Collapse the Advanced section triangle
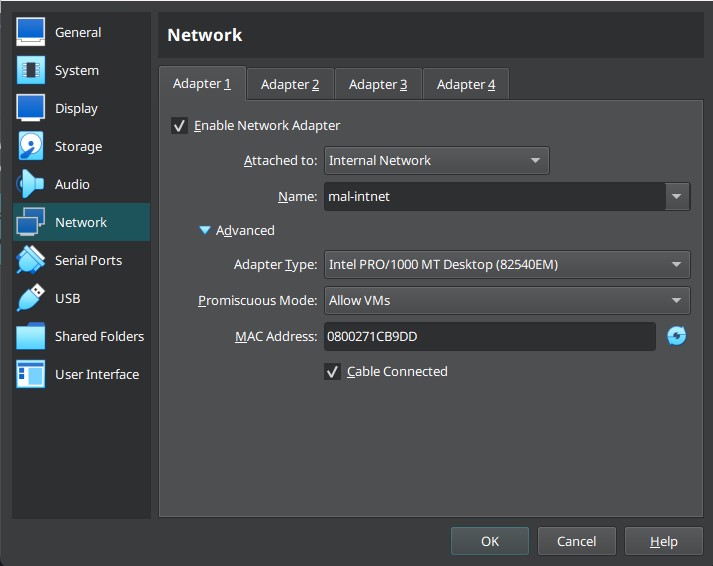The height and width of the screenshot is (566, 713). tap(205, 231)
